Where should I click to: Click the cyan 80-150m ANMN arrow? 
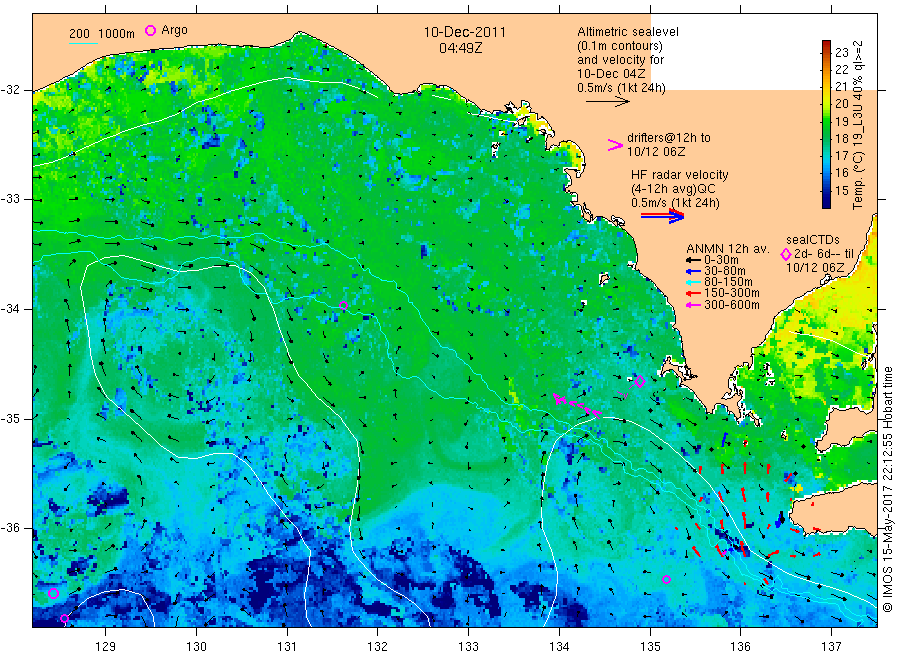[693, 282]
